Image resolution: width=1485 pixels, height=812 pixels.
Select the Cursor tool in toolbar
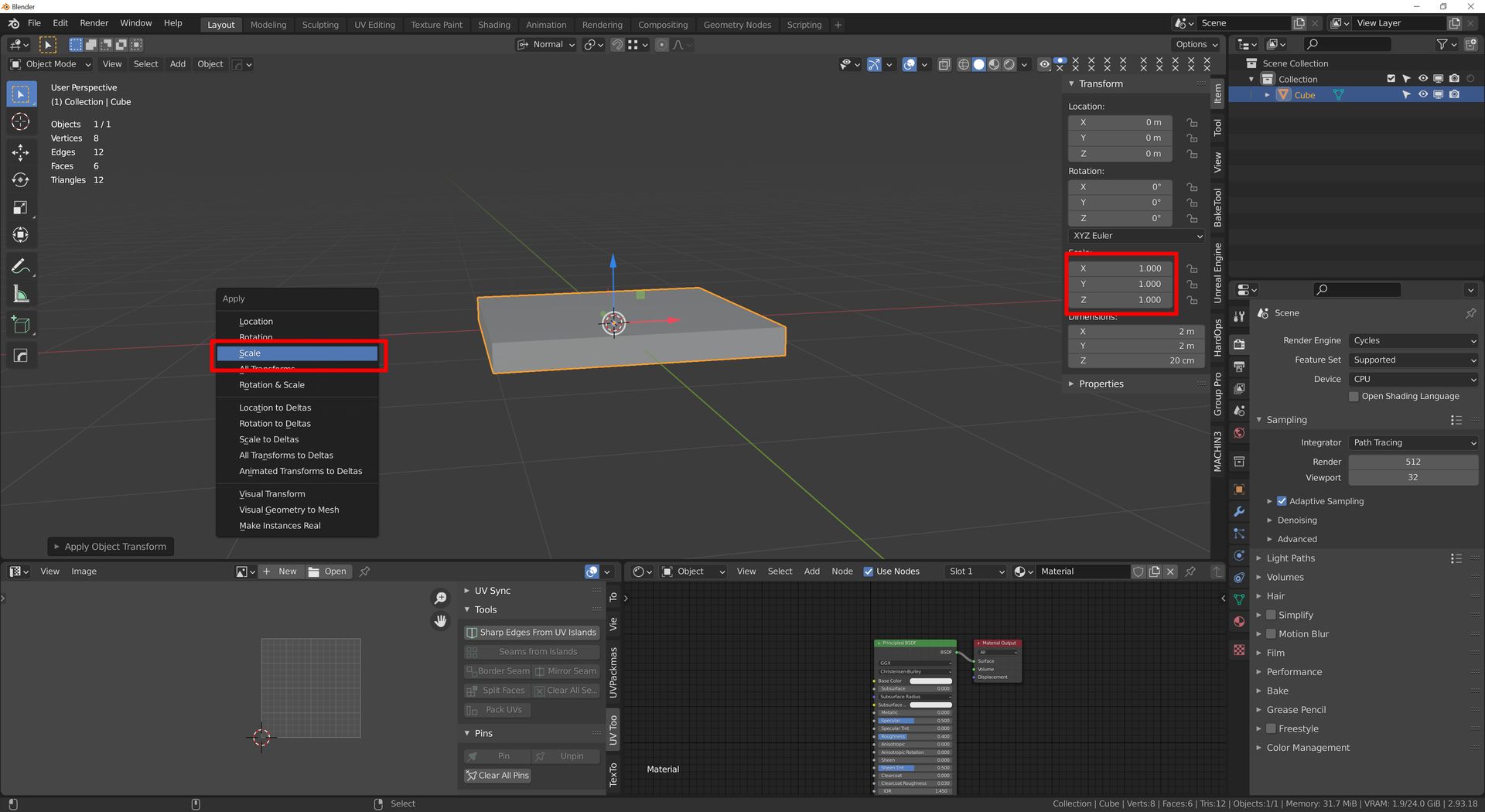21,122
